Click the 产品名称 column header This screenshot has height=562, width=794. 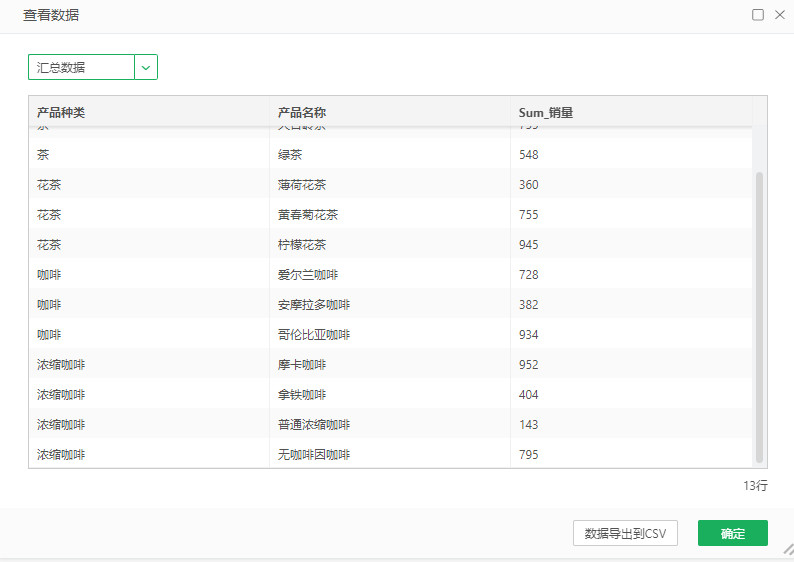coord(302,113)
